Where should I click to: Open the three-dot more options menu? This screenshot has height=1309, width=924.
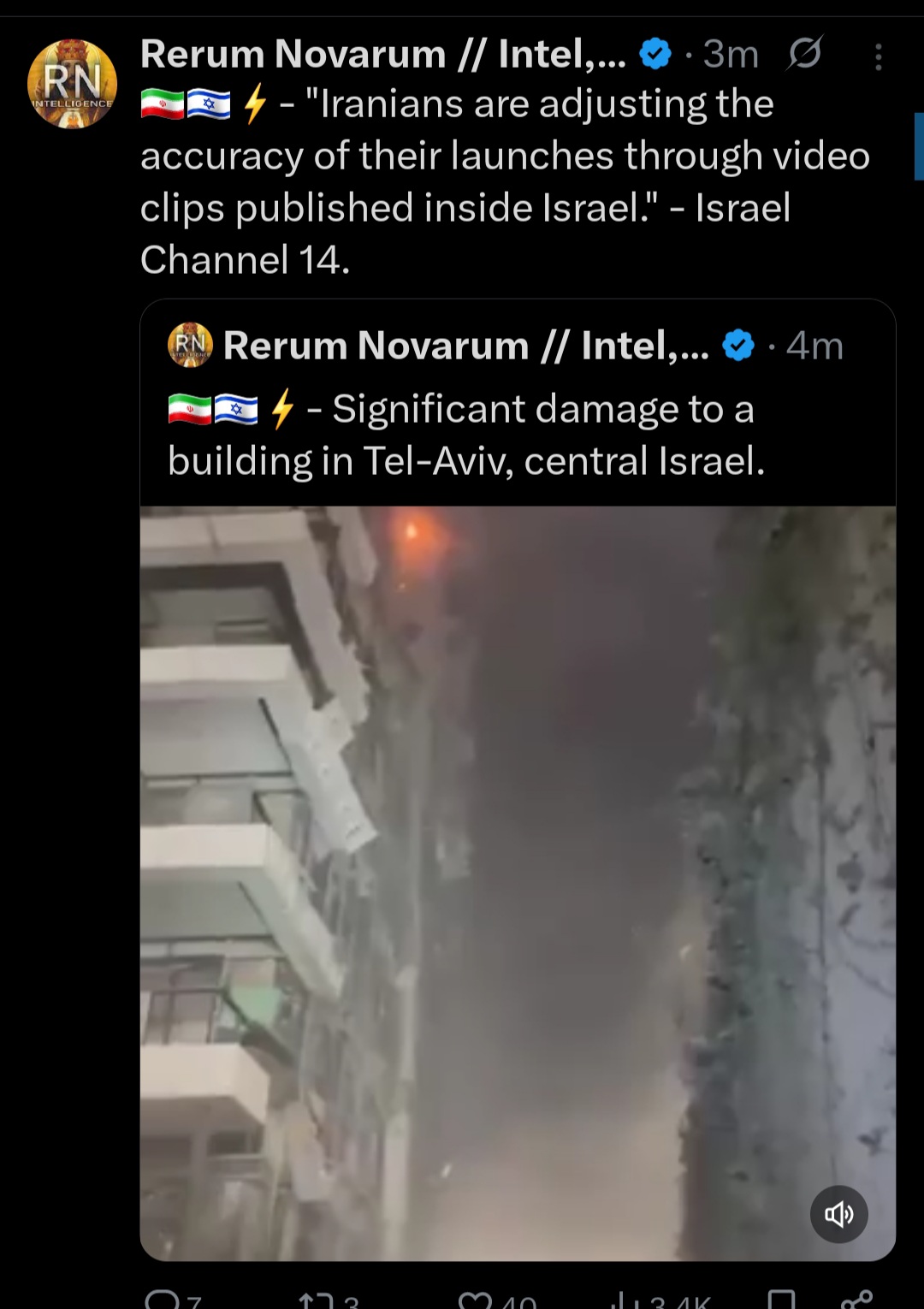[878, 57]
